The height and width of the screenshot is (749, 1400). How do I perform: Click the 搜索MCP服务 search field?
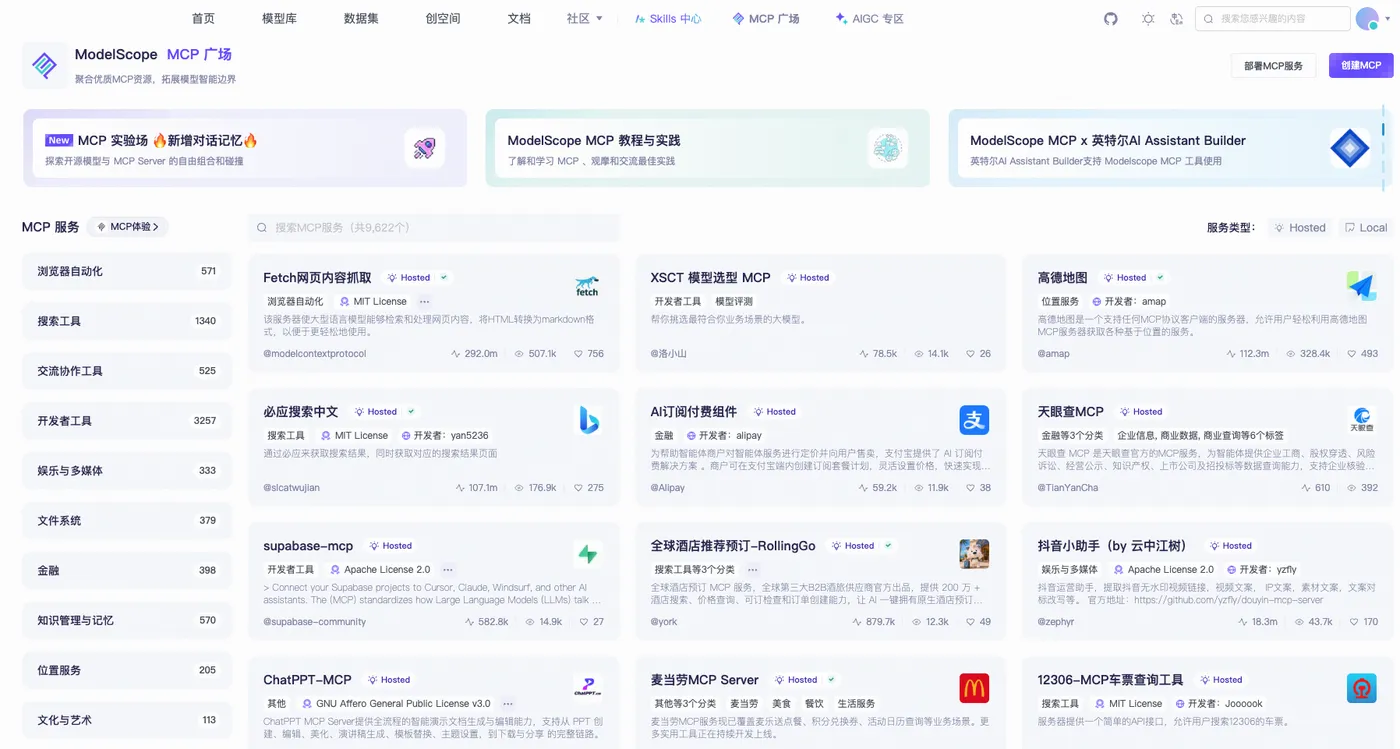pos(434,228)
